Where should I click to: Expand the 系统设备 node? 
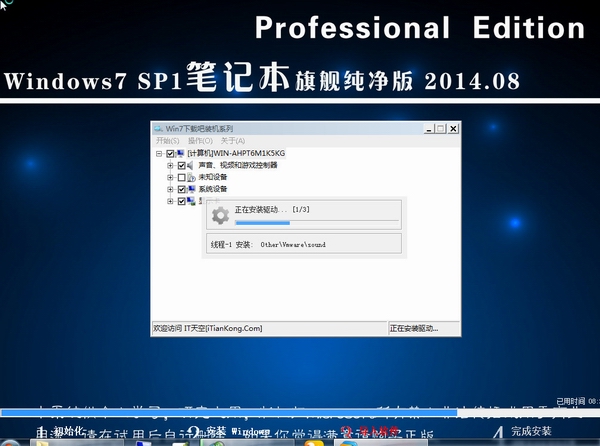170,189
